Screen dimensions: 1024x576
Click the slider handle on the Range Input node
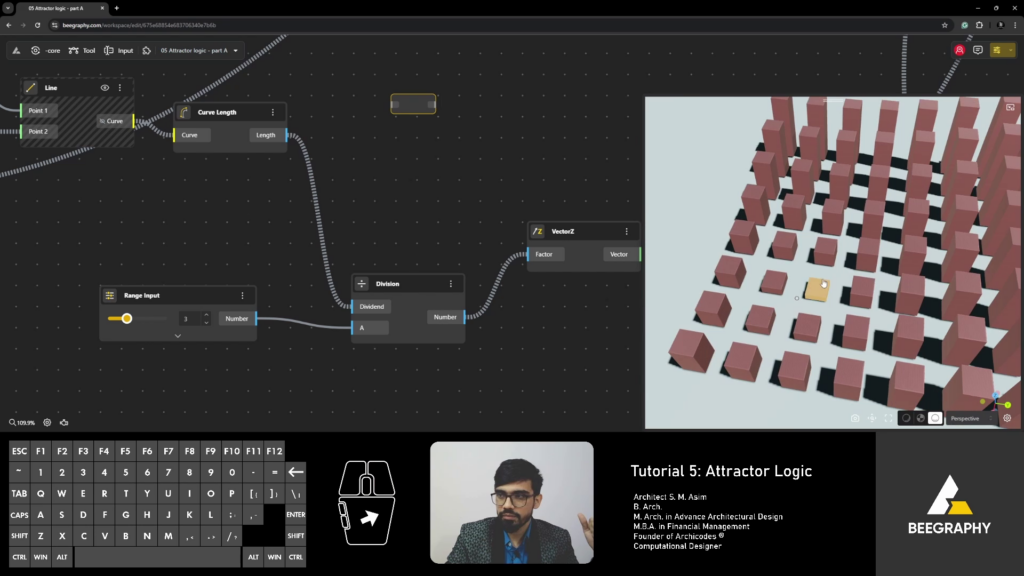[x=127, y=318]
